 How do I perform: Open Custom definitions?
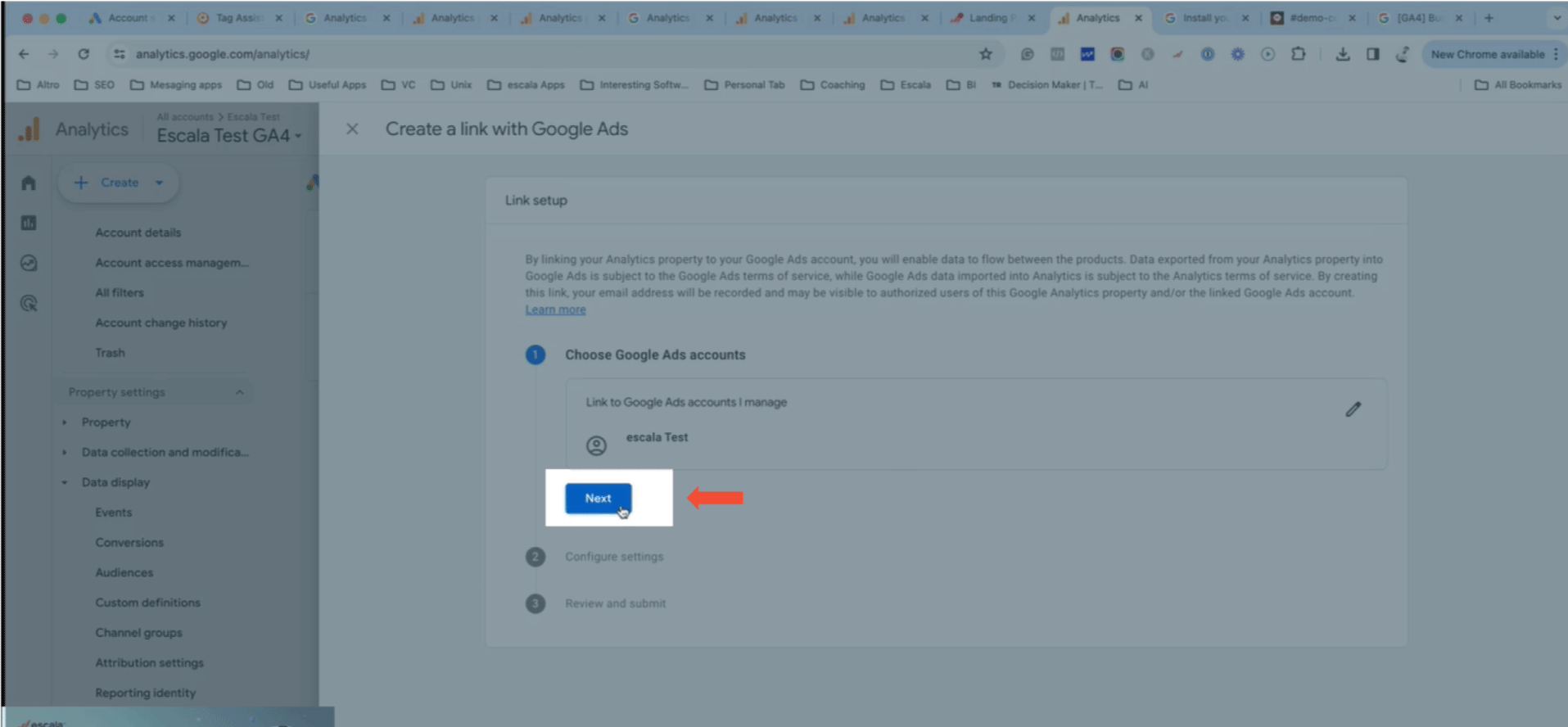click(147, 603)
